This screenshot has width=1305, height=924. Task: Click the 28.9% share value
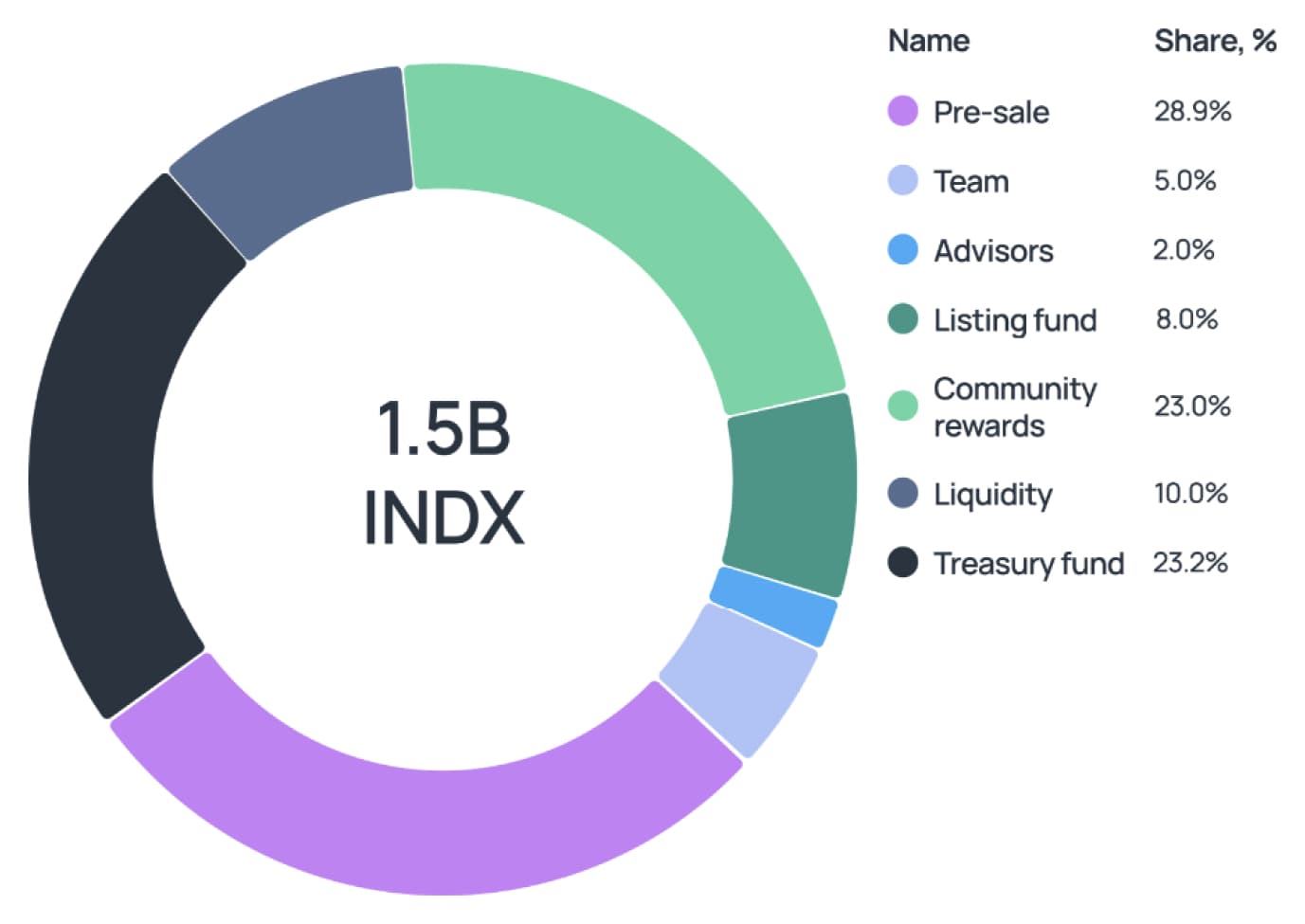coord(1192,111)
